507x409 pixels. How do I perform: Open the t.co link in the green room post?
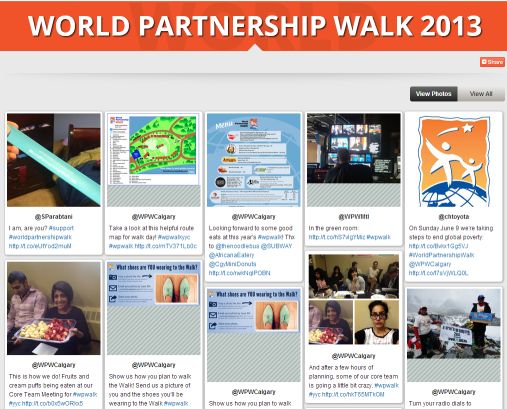tap(336, 237)
